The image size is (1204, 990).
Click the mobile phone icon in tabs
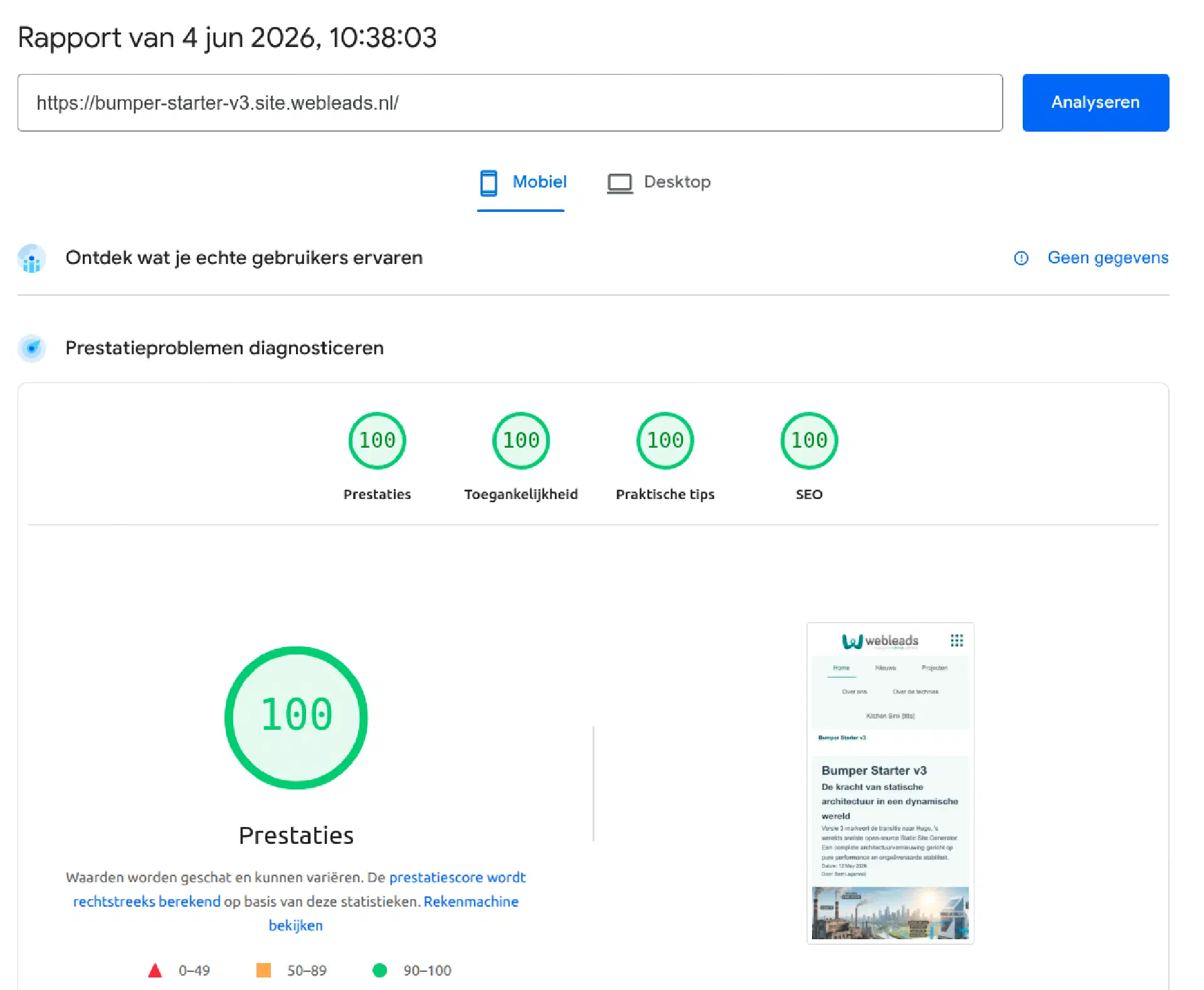click(x=488, y=182)
